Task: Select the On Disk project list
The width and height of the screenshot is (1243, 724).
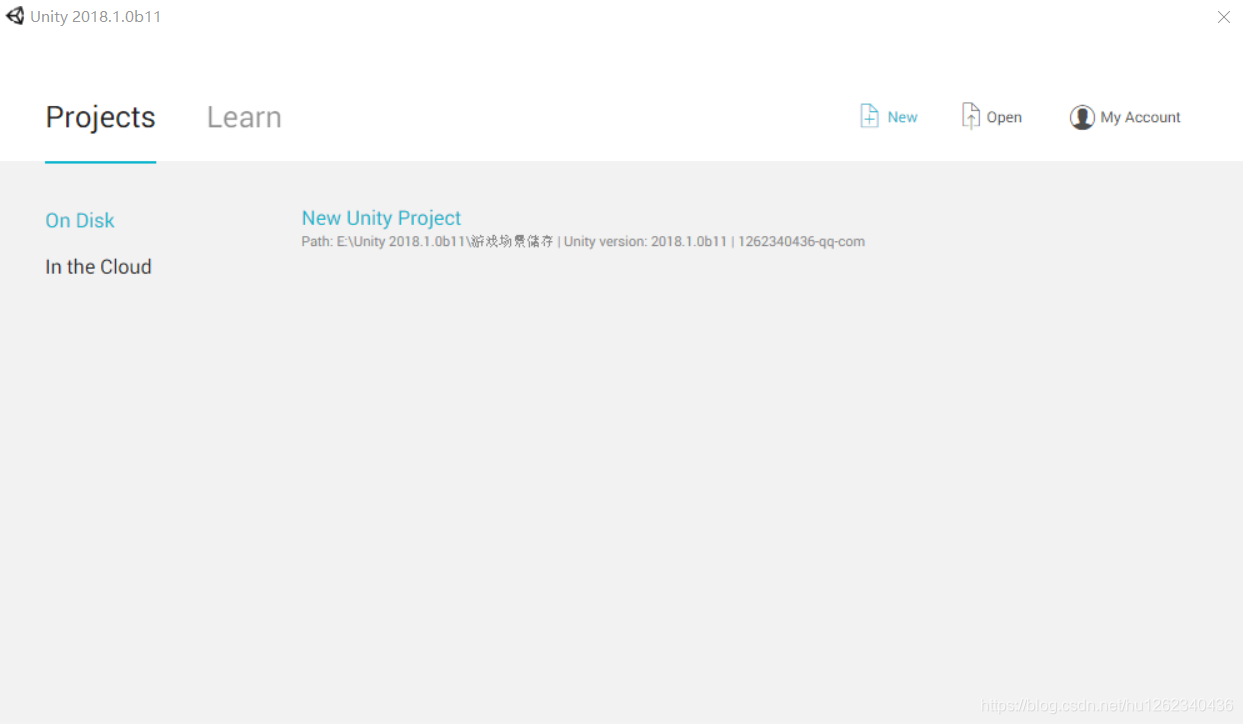Action: [80, 220]
